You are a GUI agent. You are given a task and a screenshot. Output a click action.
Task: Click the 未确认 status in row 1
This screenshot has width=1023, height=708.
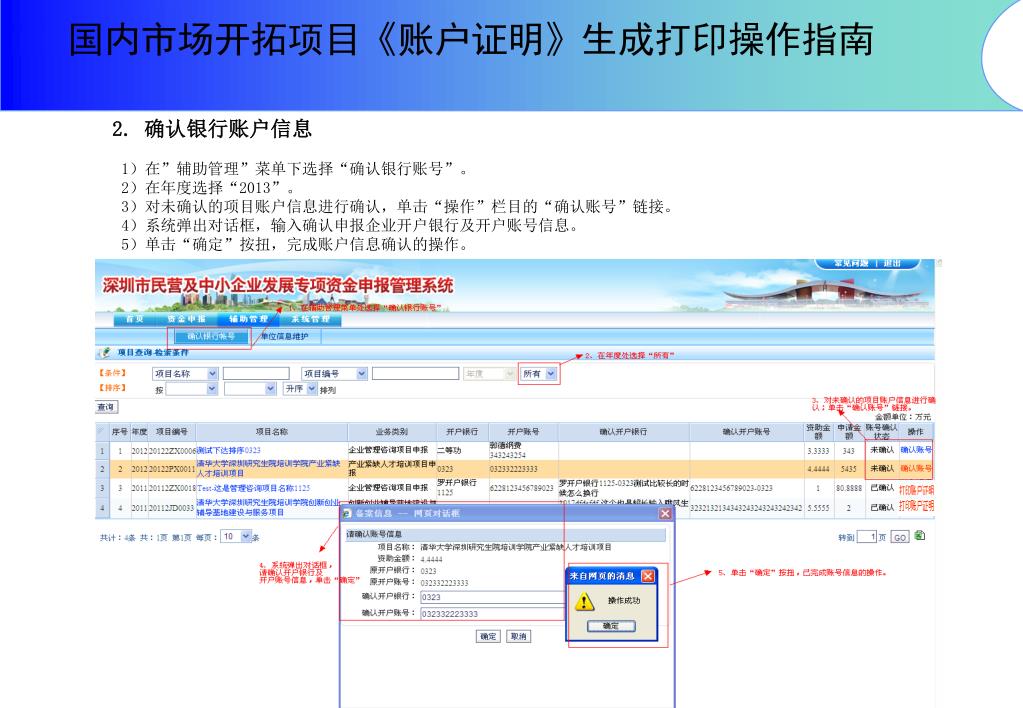pyautogui.click(x=881, y=450)
